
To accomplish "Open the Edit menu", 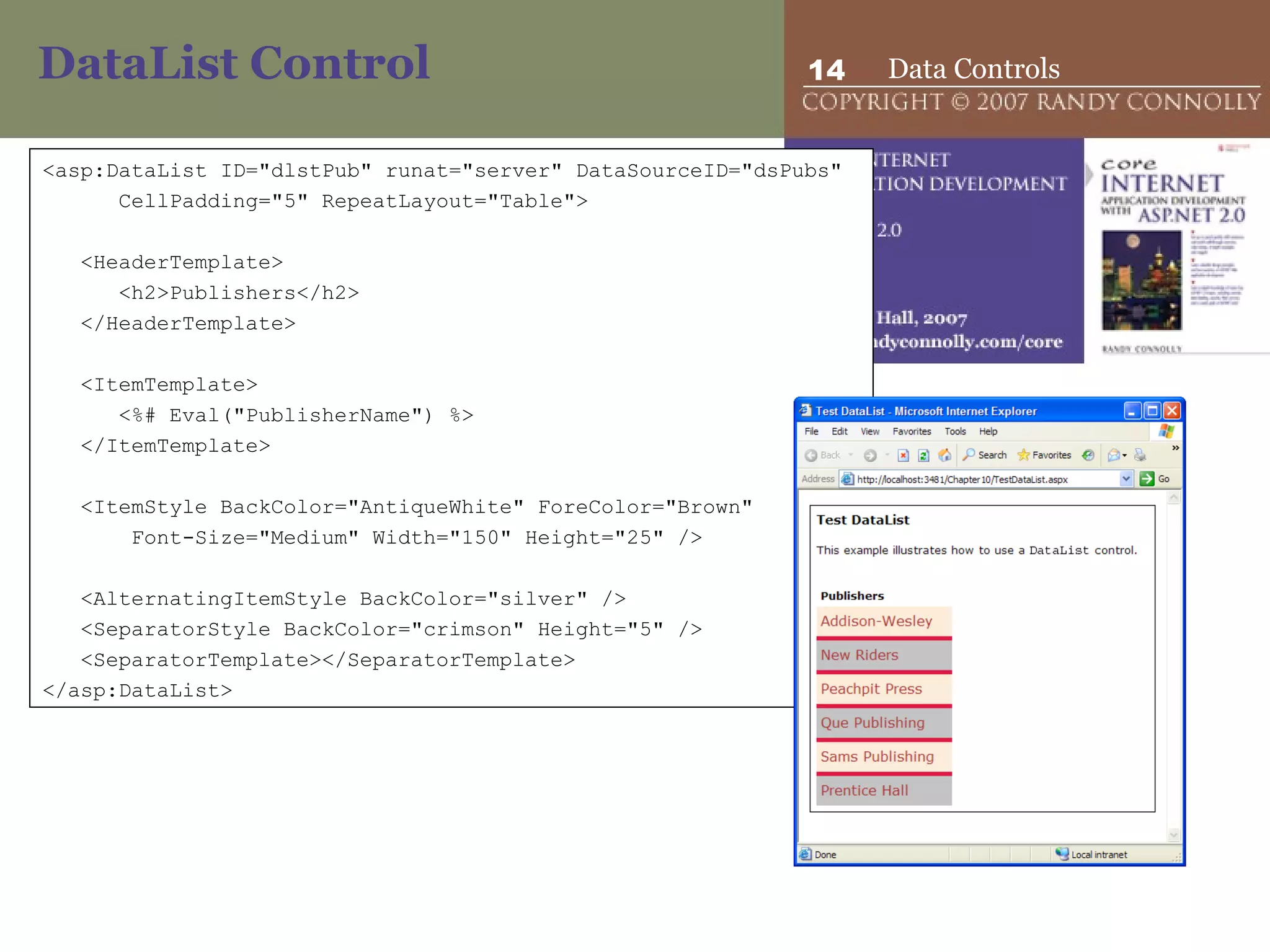I will coord(840,431).
